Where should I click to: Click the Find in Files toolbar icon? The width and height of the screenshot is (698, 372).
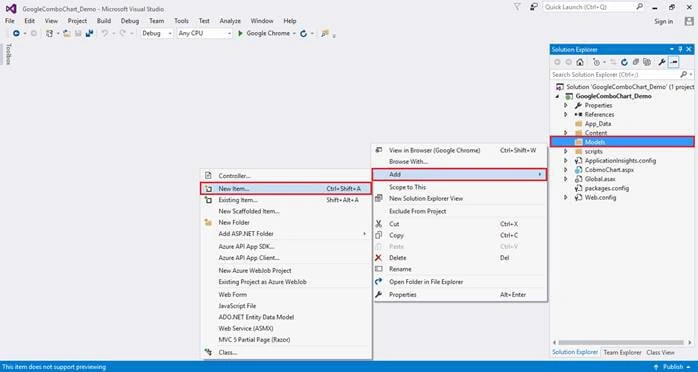(x=325, y=33)
